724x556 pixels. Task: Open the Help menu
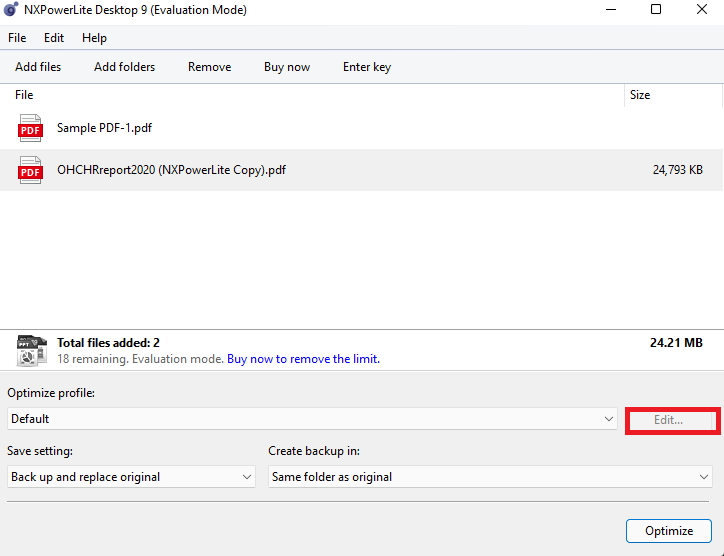coord(94,38)
